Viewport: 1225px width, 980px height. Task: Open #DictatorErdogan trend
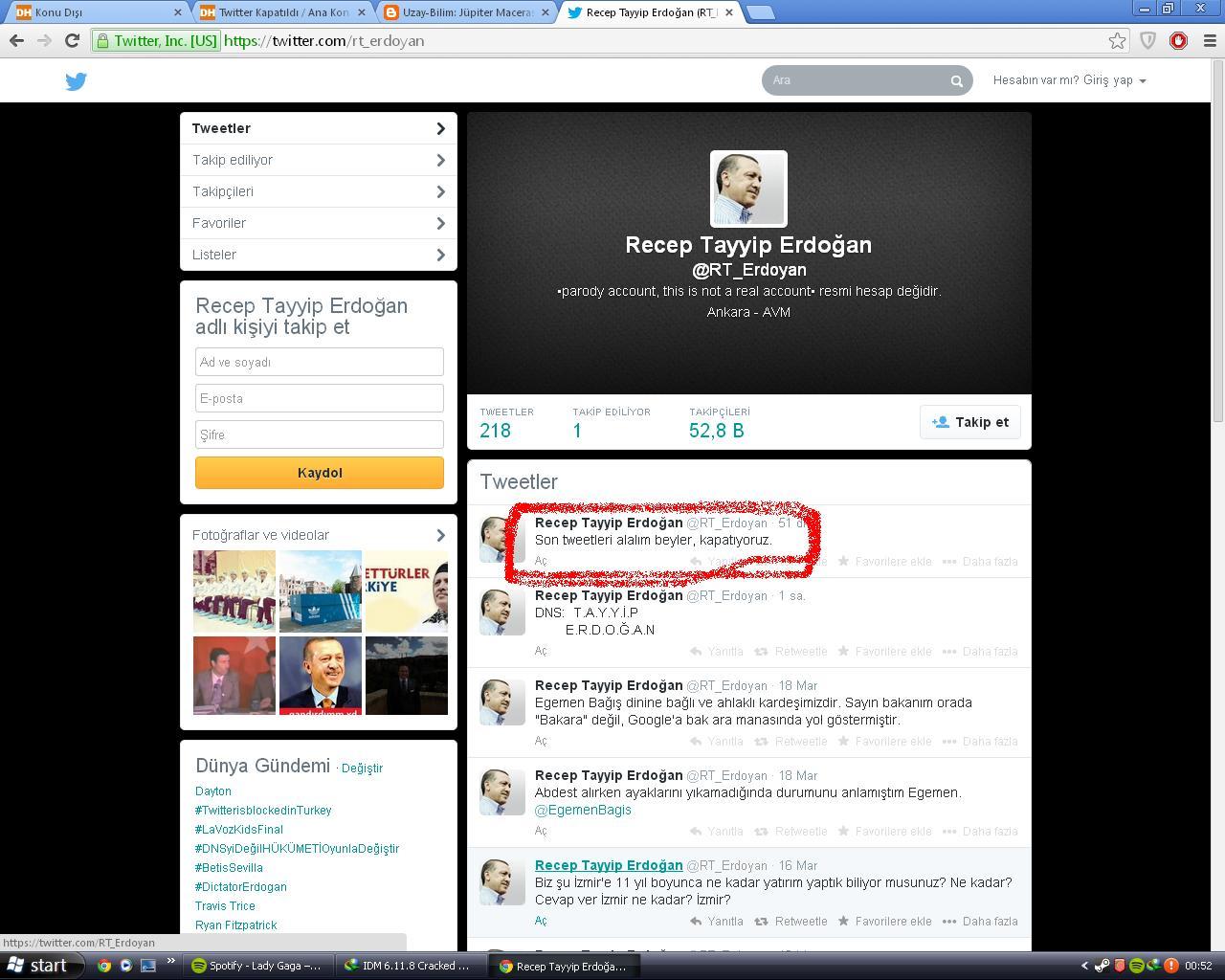click(x=241, y=887)
